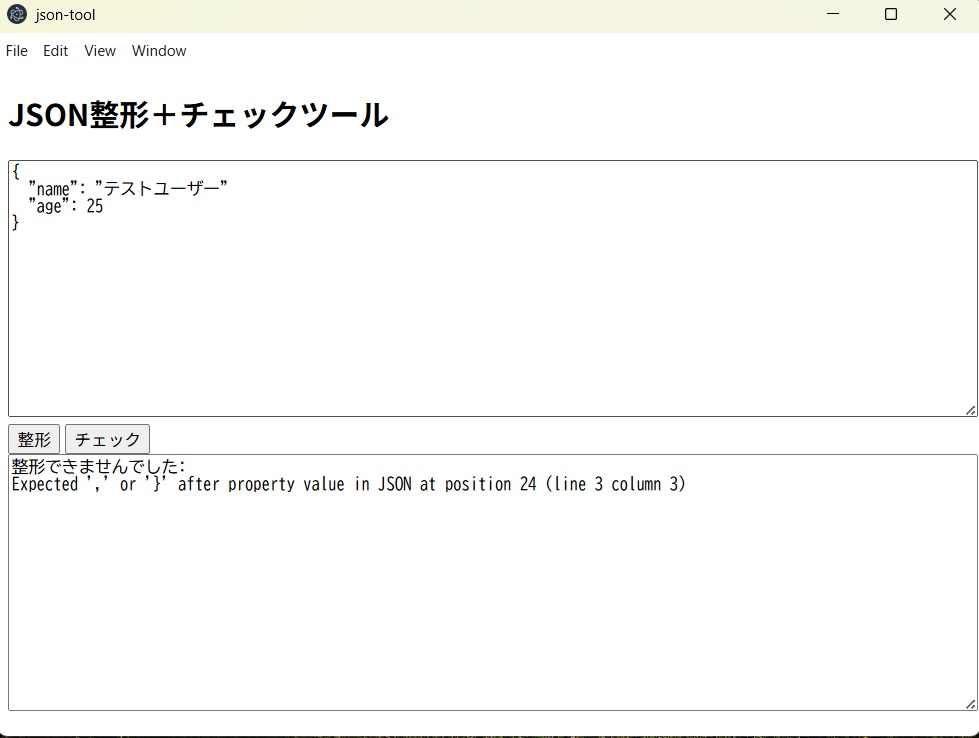This screenshot has height=738, width=979.
Task: Click the "age": 25 line
Action: point(66,206)
